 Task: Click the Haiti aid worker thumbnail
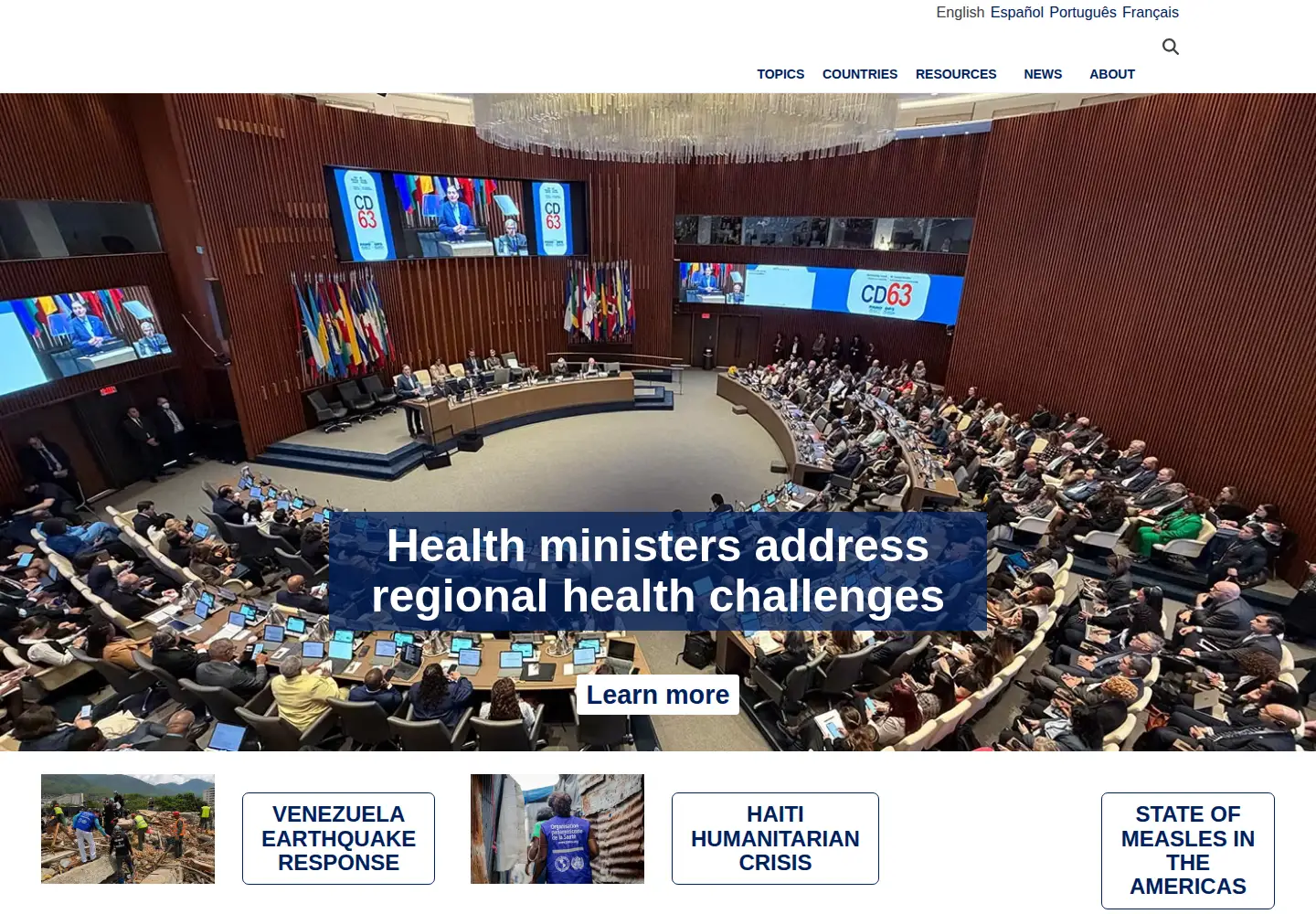coord(557,829)
